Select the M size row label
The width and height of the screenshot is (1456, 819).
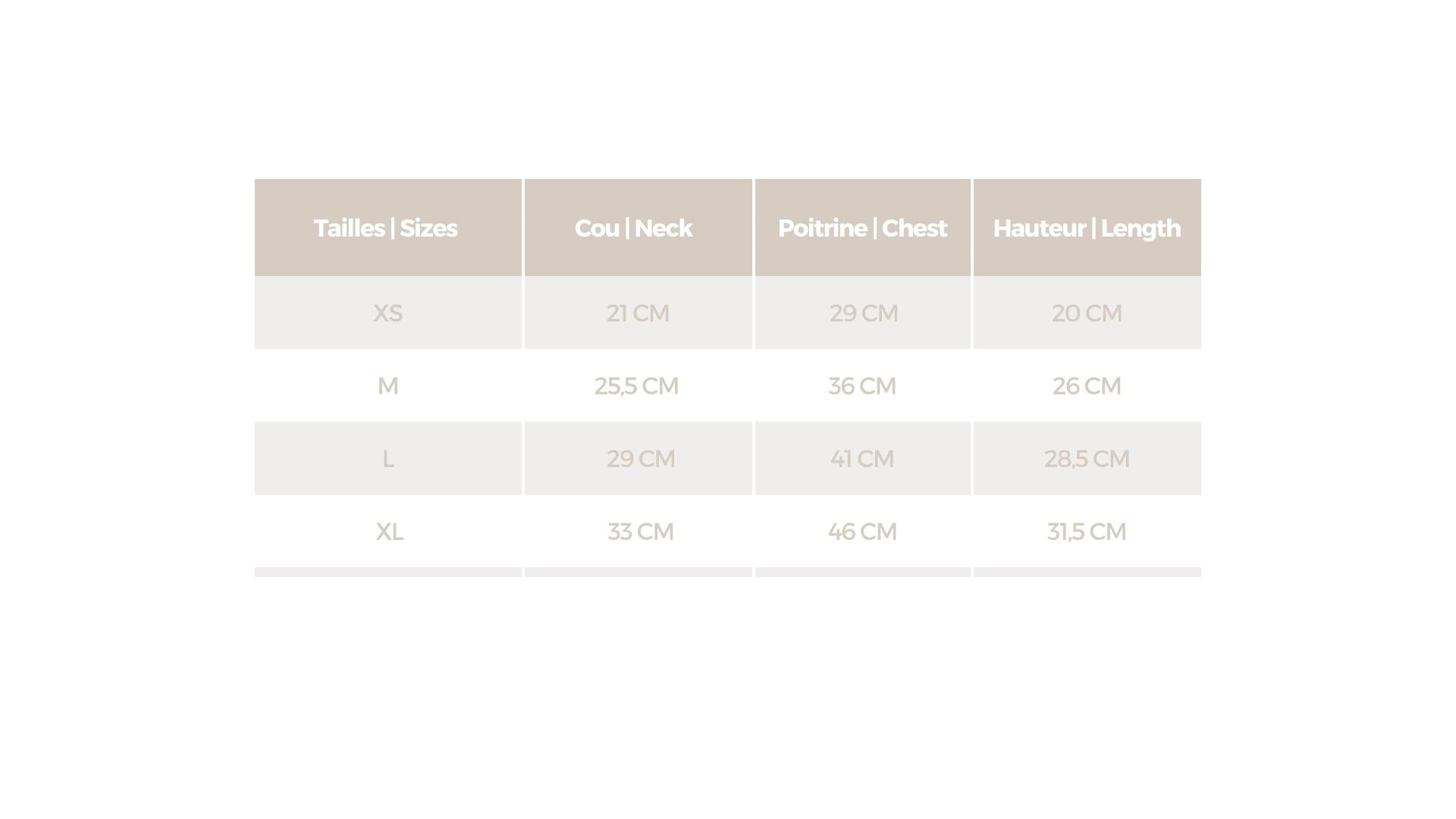tap(388, 386)
